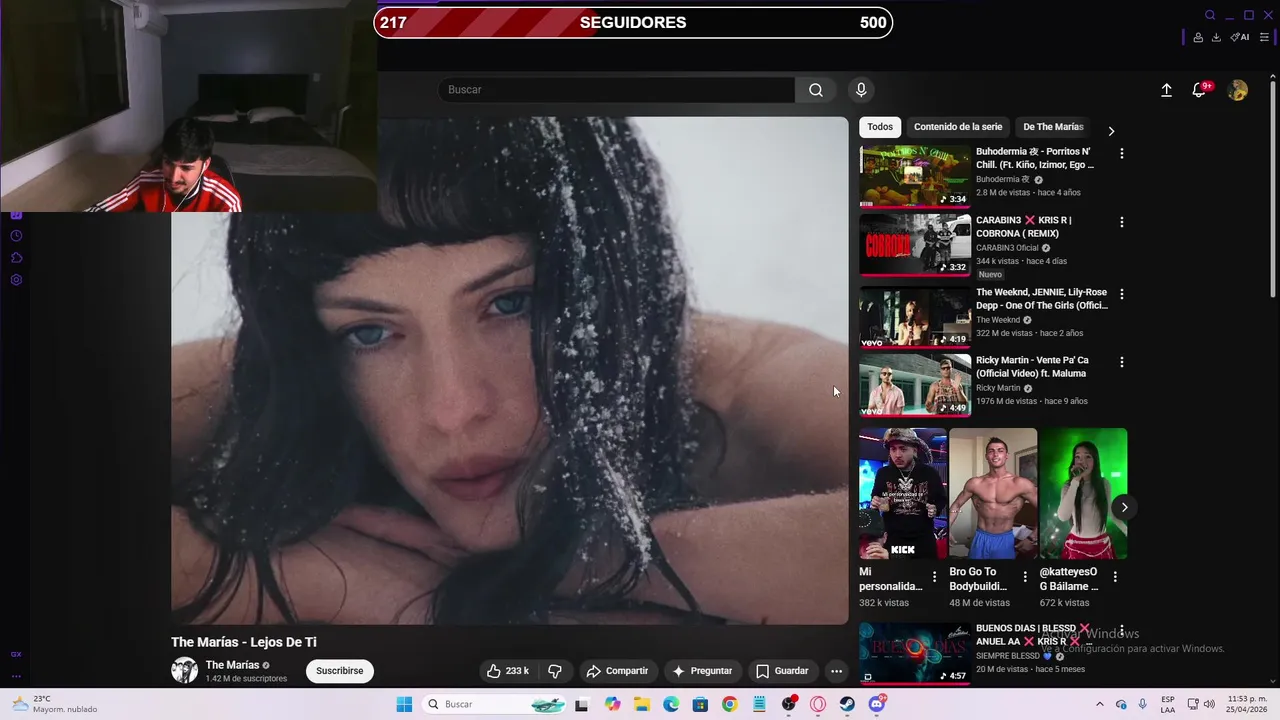The image size is (1280, 720).
Task: Click the YouTube create/upload icon
Action: (x=1166, y=90)
